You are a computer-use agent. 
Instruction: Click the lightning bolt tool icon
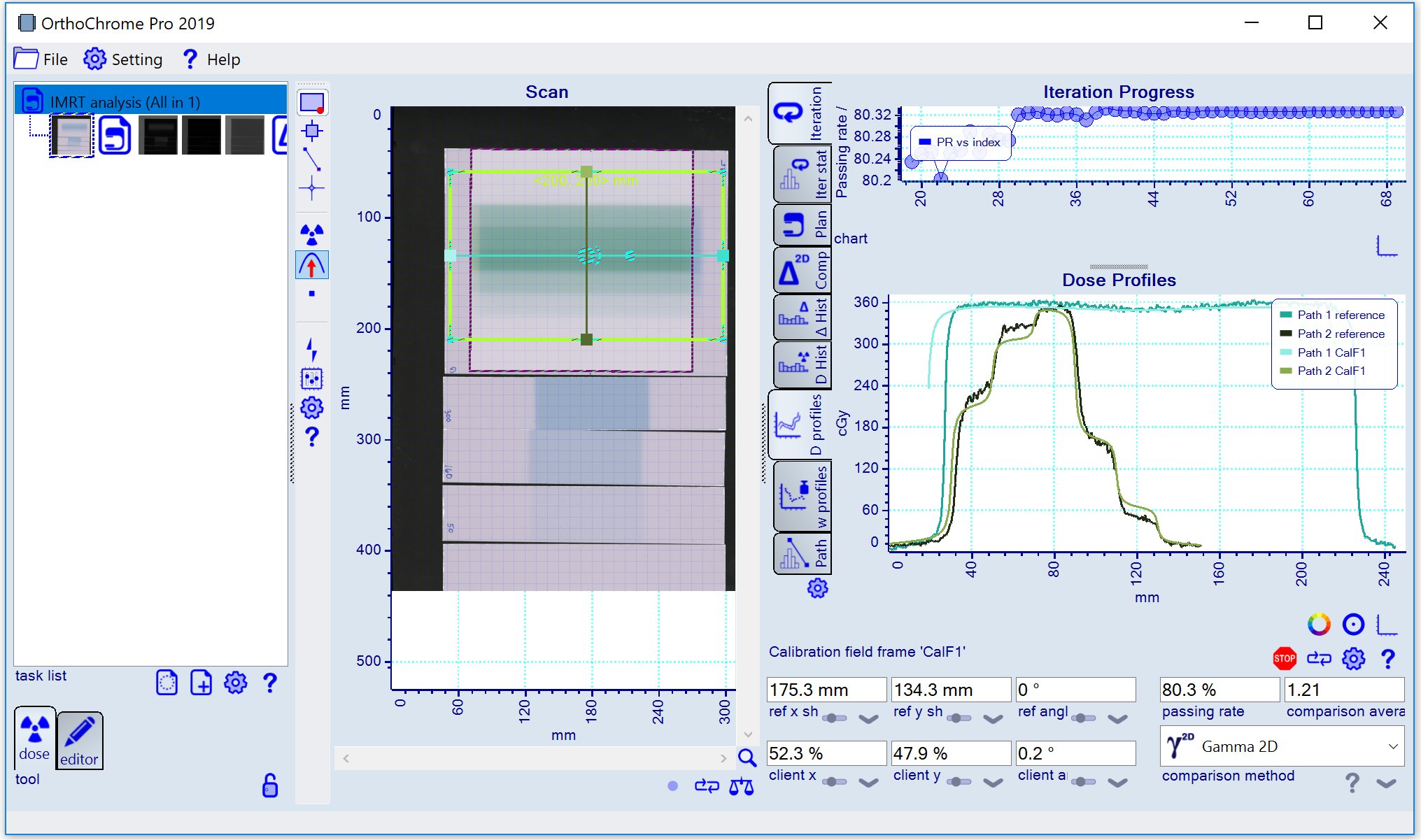click(x=312, y=349)
